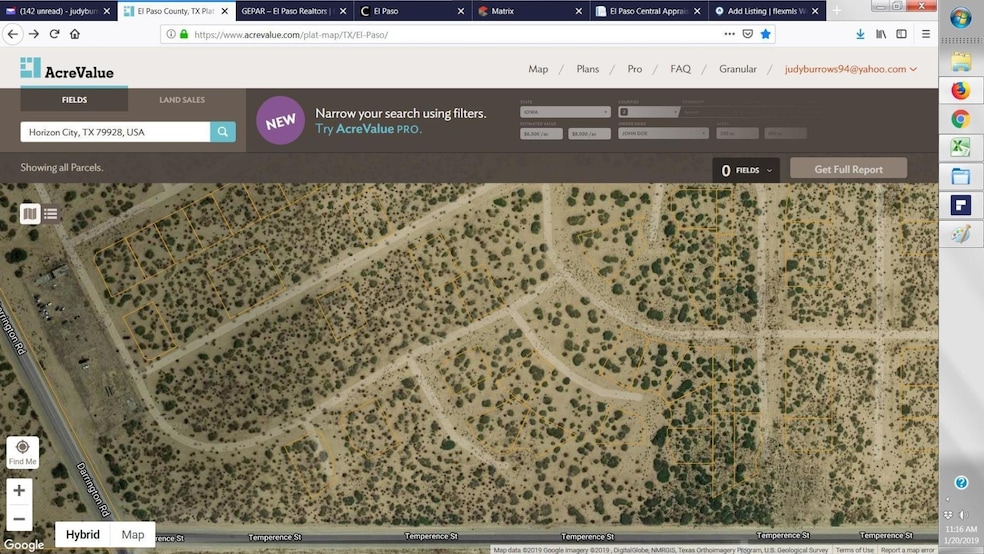Click the search magnifier button
This screenshot has height=554, width=984.
tap(223, 132)
